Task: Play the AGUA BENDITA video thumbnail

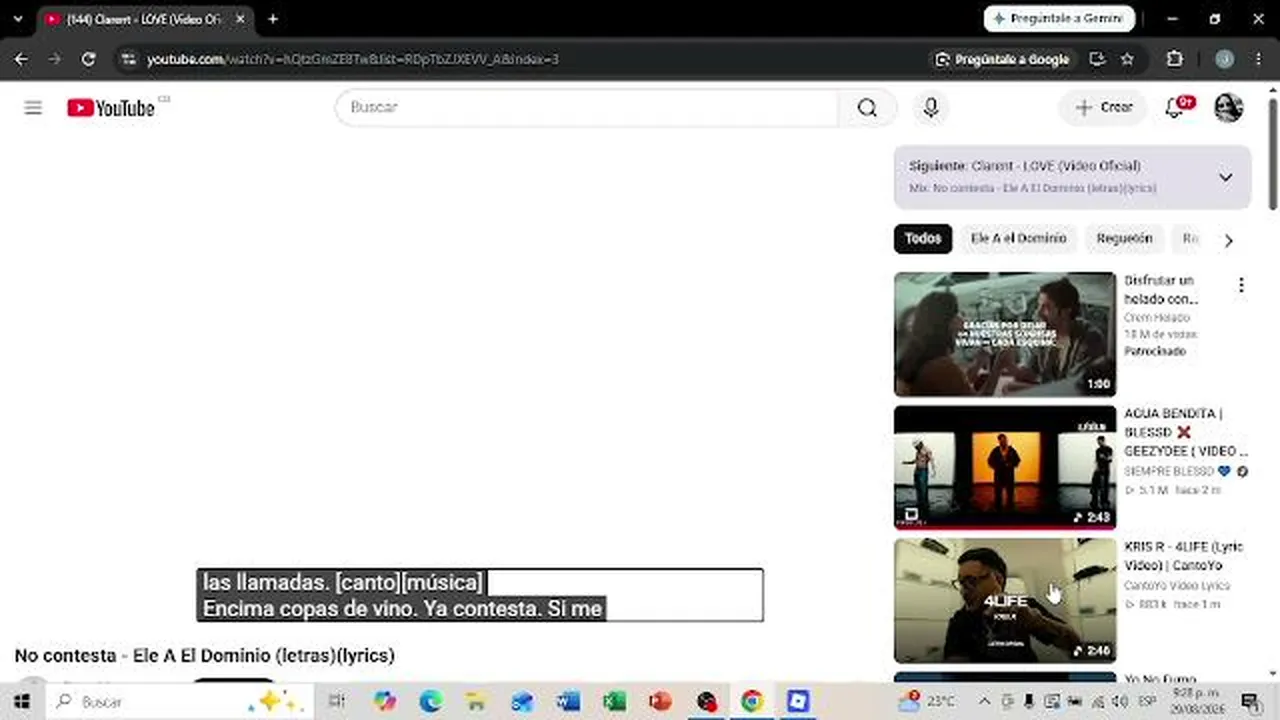Action: (1005, 467)
